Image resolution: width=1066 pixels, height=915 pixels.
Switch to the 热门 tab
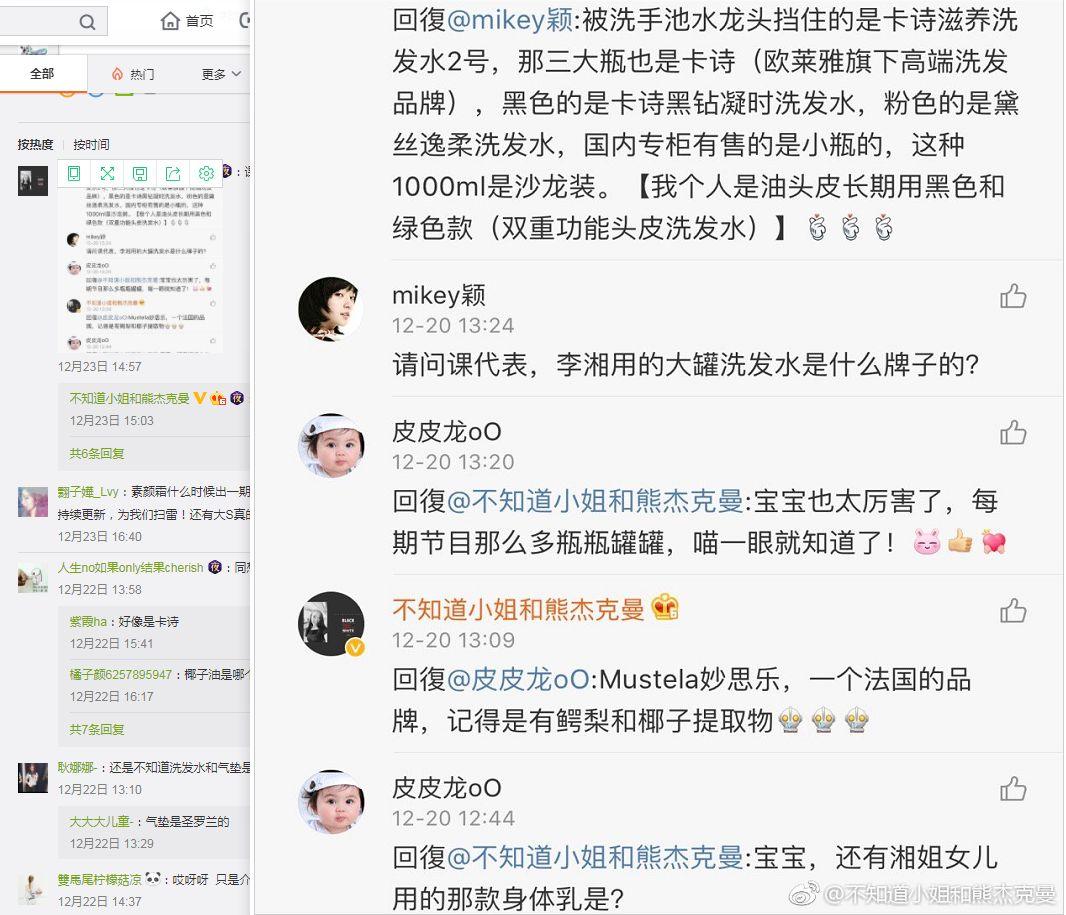(133, 74)
